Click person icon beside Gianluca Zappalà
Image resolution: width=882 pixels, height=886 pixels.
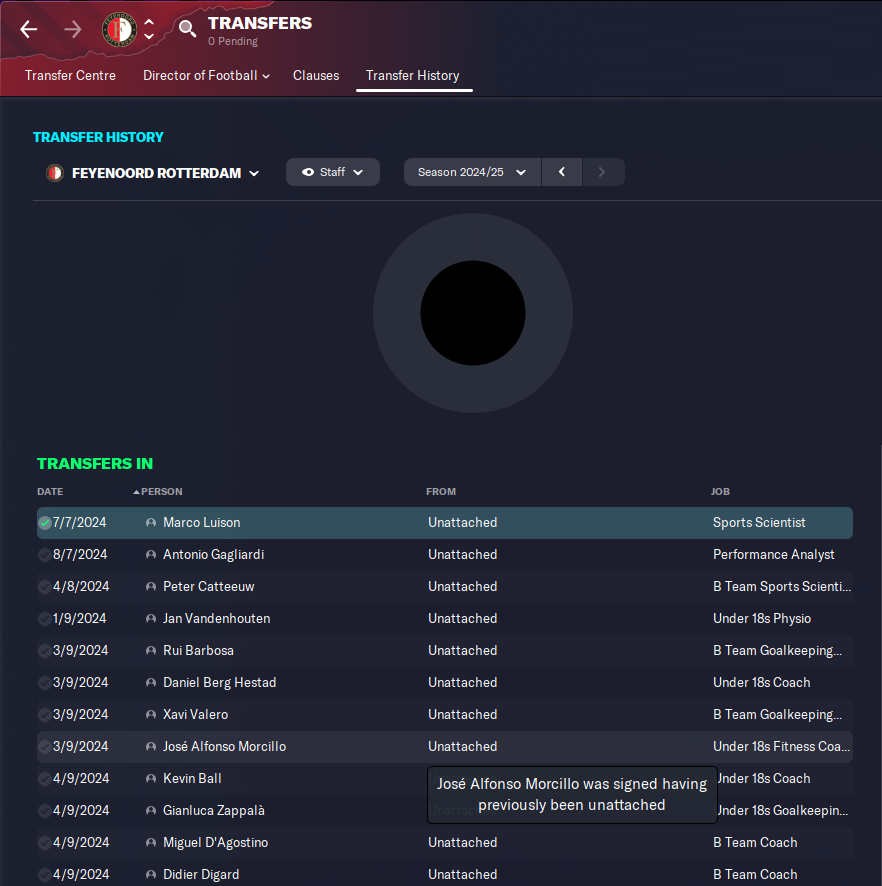151,810
